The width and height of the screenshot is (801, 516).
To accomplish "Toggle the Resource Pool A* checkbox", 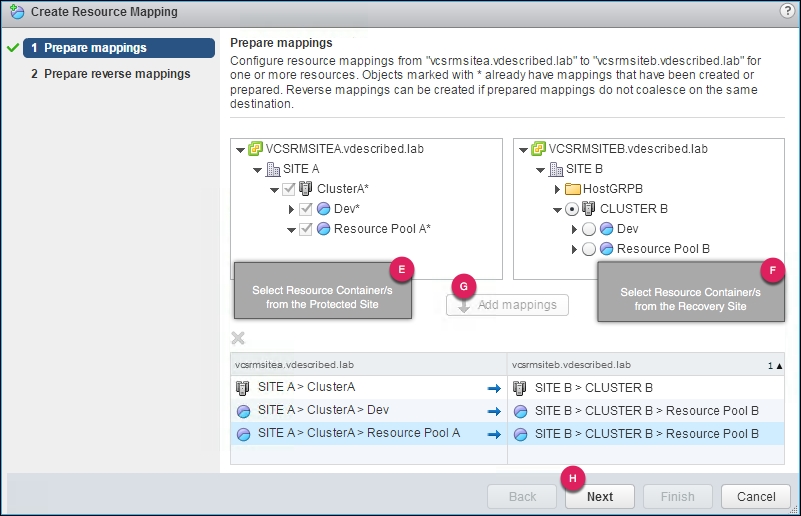I will click(305, 229).
